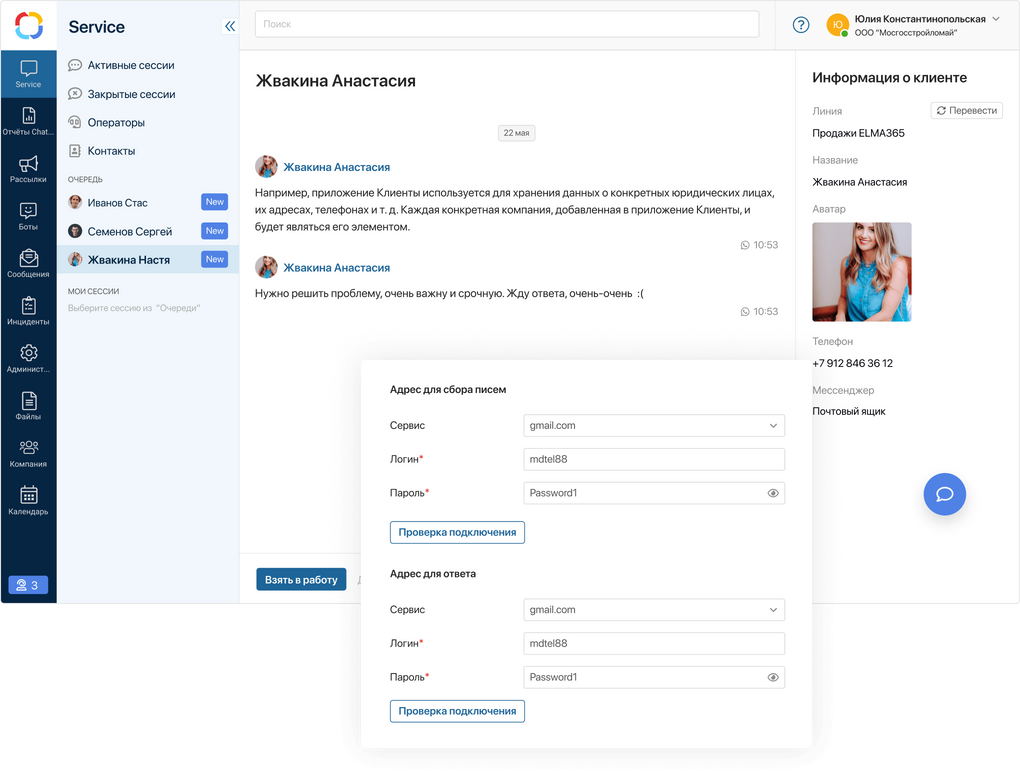Image resolution: width=1020 pixels, height=782 pixels.
Task: Show password in Адрес для сбора писем
Action: pyautogui.click(x=773, y=493)
